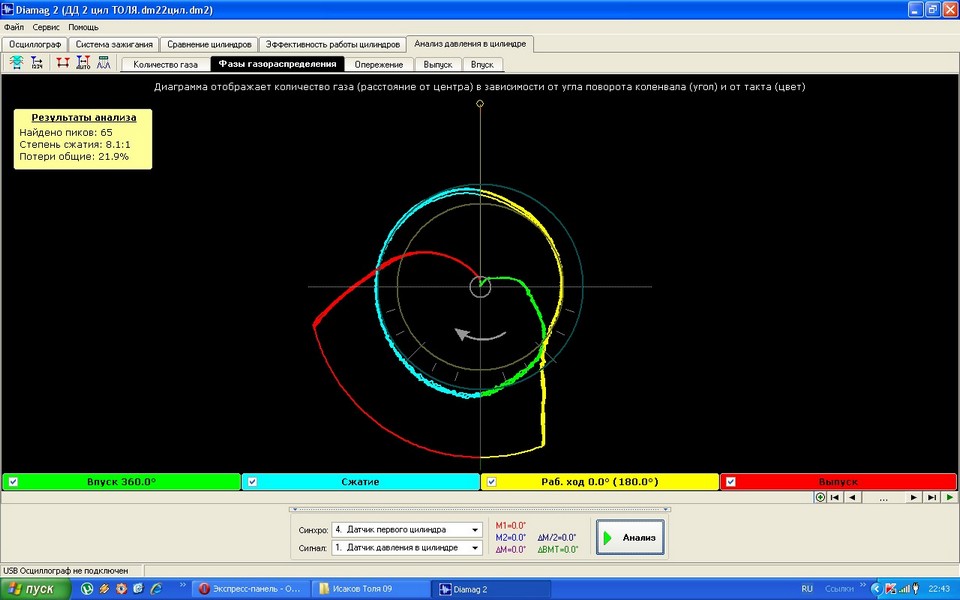Open the Выпуск sub-tab
This screenshot has width=960, height=600.
click(438, 64)
